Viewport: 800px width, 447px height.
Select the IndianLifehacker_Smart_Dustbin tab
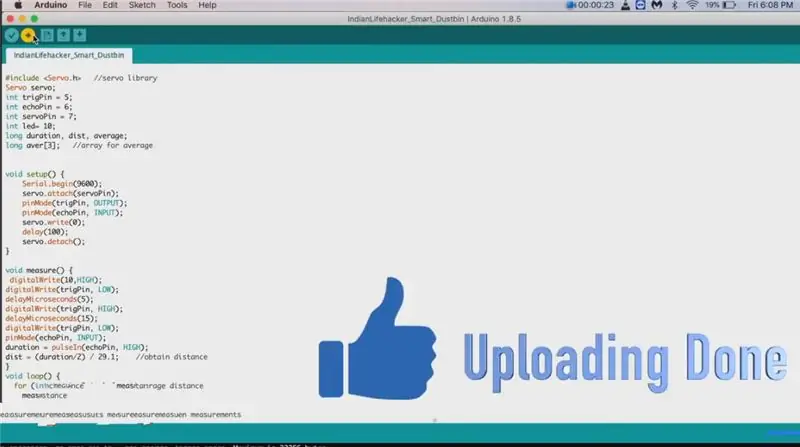click(69, 55)
